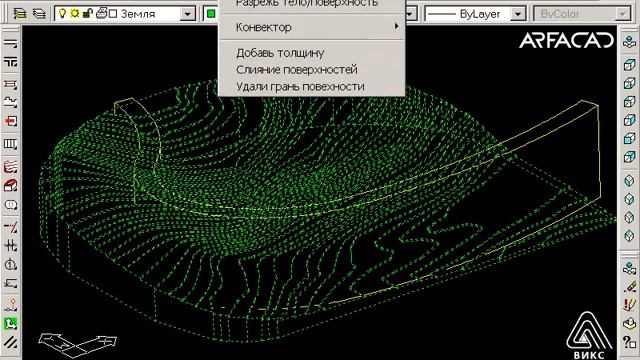Image resolution: width=640 pixels, height=360 pixels.
Task: Click the yellow block on surface icon
Action: click(629, 323)
